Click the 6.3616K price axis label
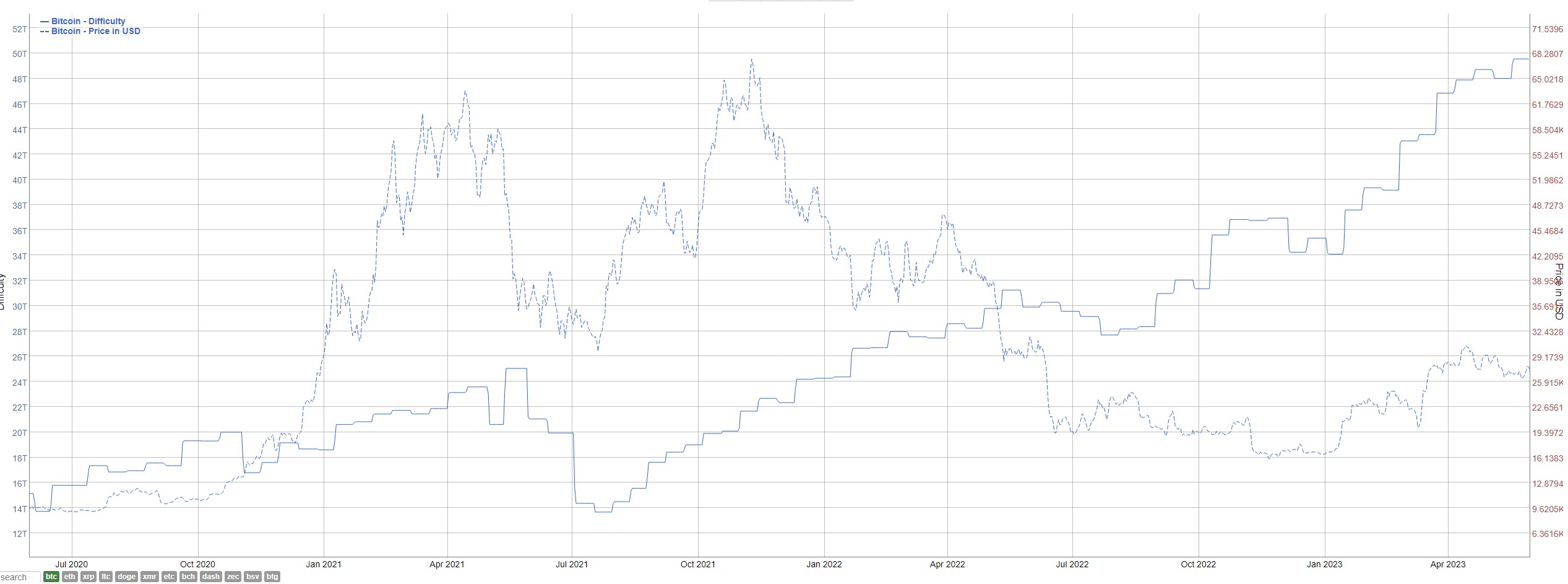 [1548, 534]
